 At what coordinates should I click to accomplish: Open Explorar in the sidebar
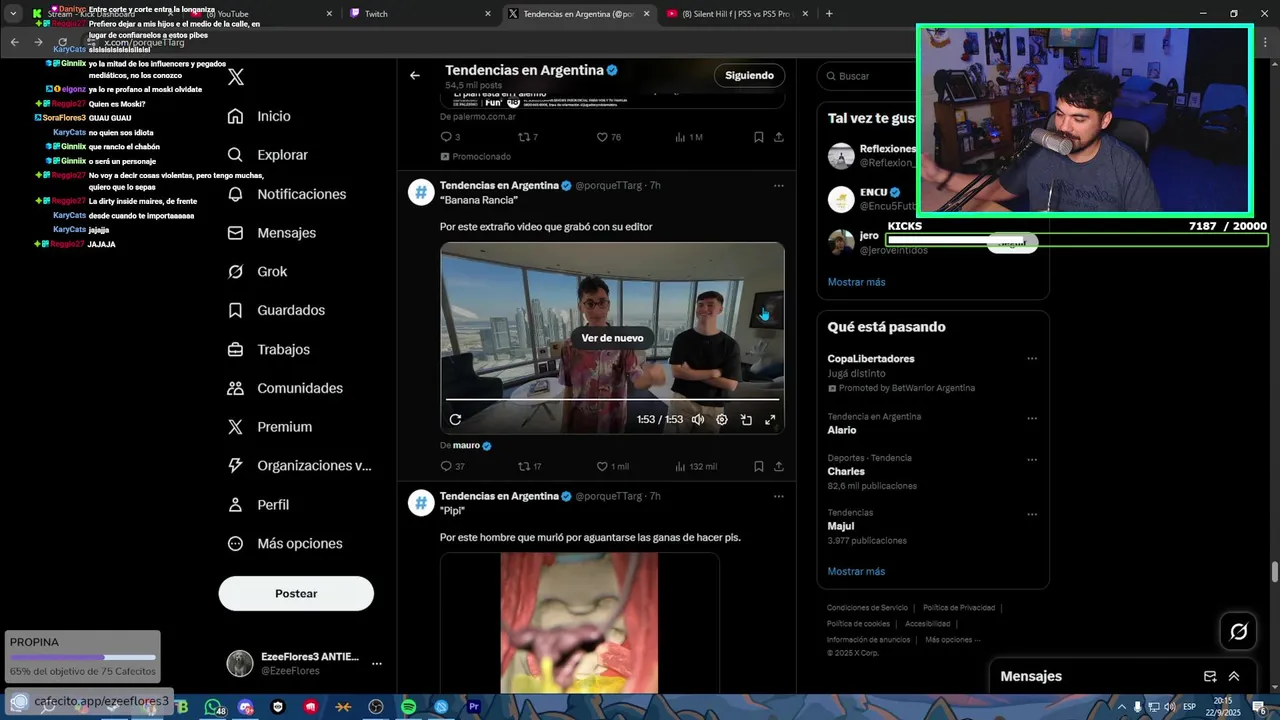point(267,155)
